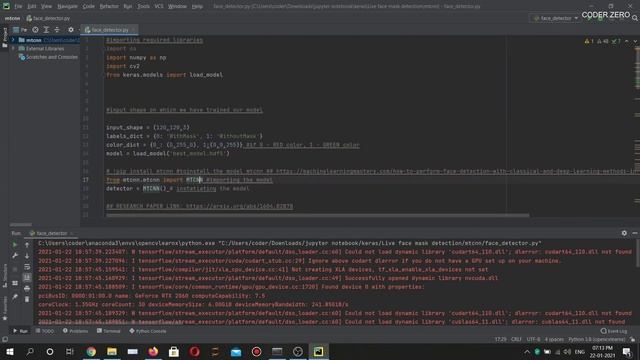The image size is (640, 360).
Task: Click the Python interpreter status bar widget
Action: pos(596,340)
